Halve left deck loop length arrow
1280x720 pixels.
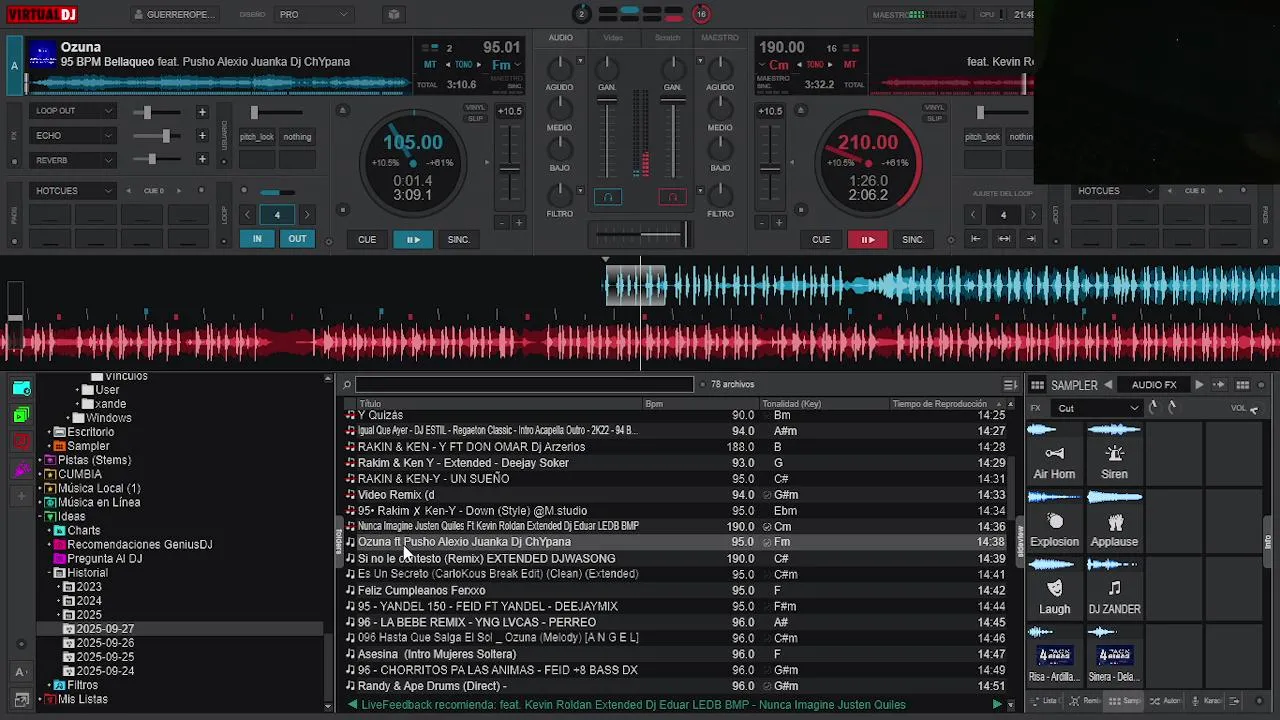[x=247, y=214]
